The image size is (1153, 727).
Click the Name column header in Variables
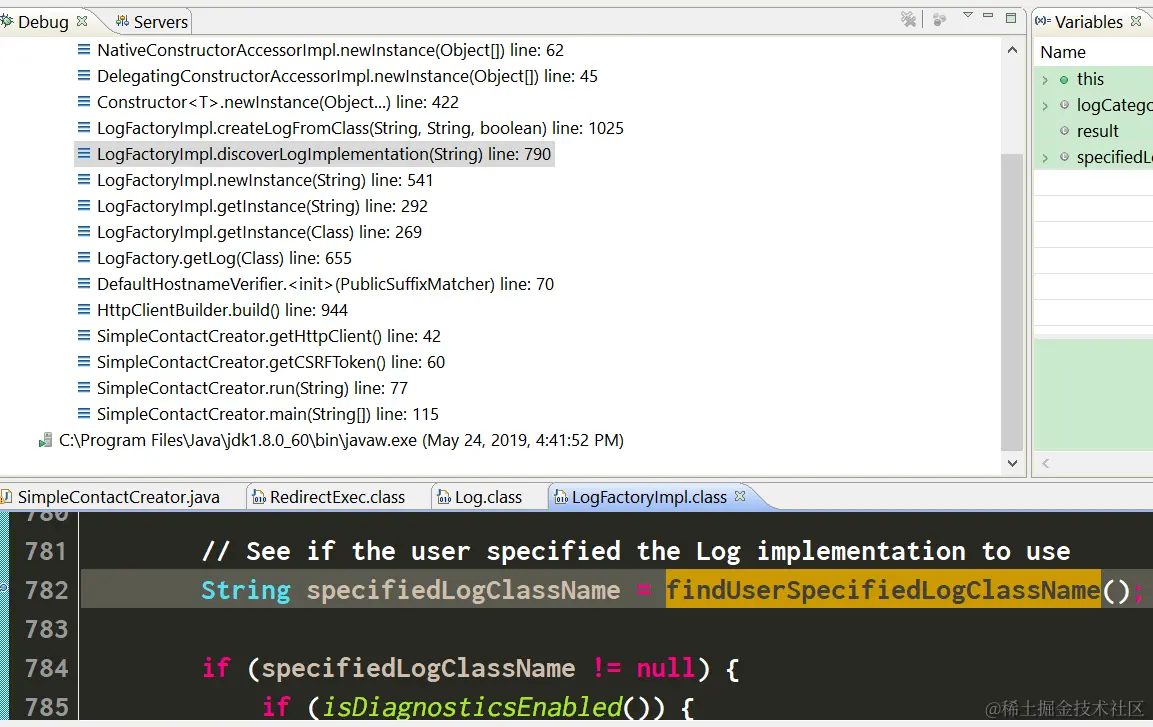coord(1063,52)
